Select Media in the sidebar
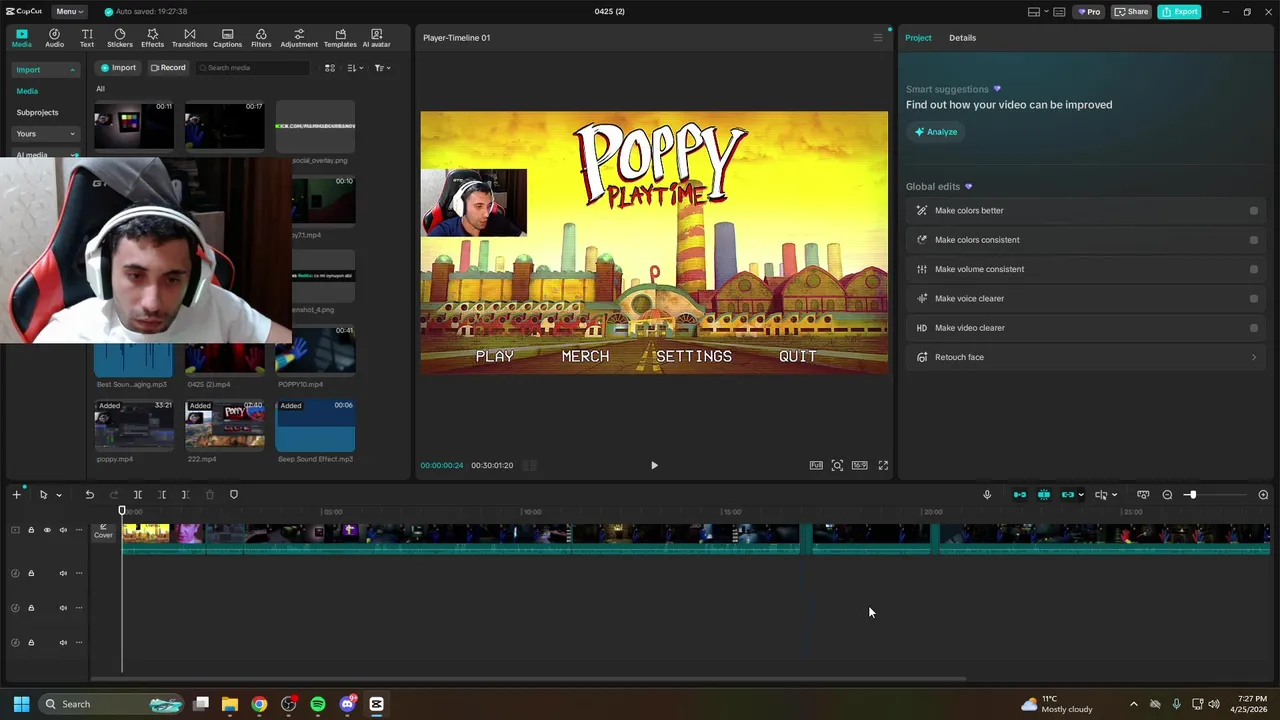1280x720 pixels. [27, 91]
